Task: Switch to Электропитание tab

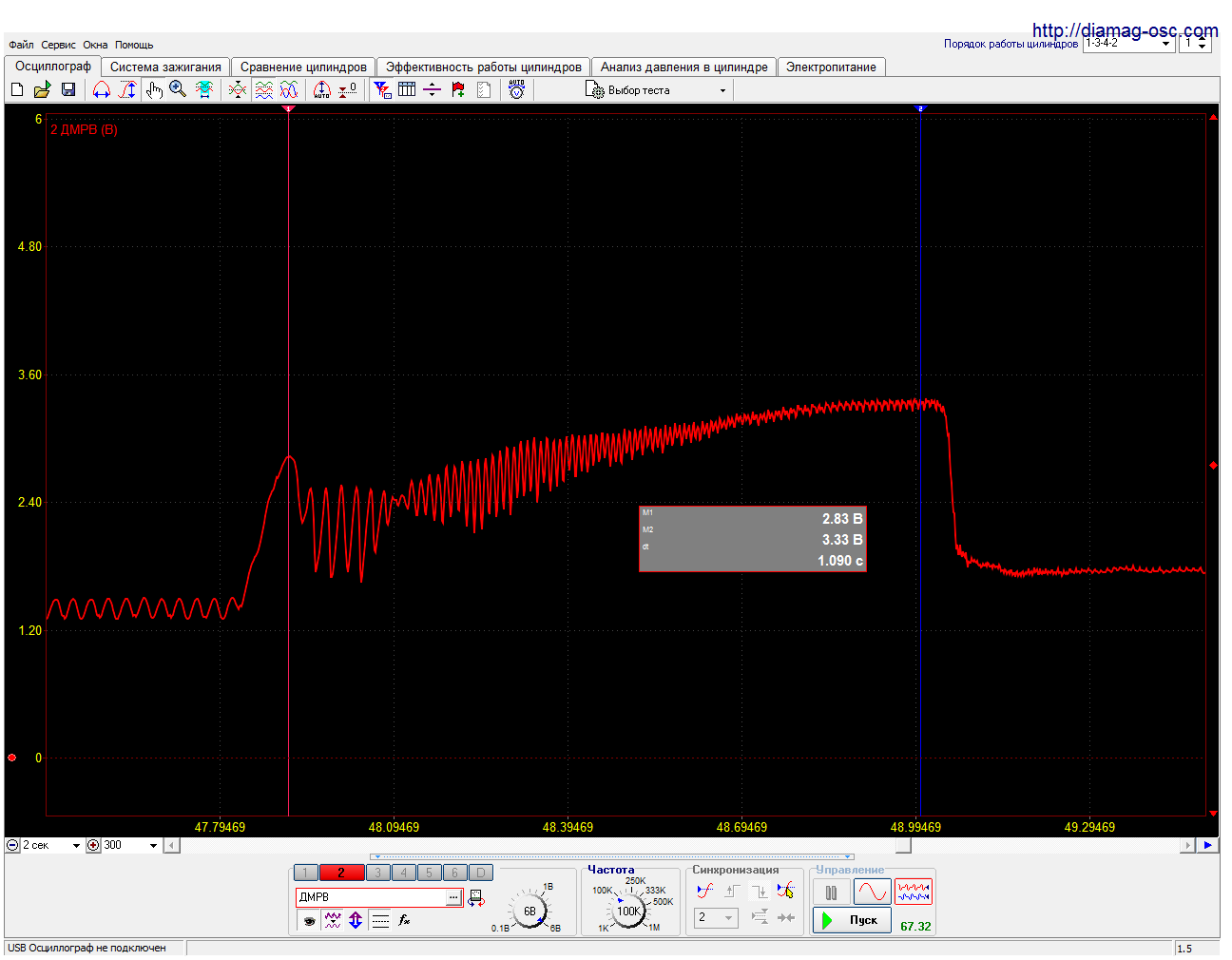Action: click(831, 67)
